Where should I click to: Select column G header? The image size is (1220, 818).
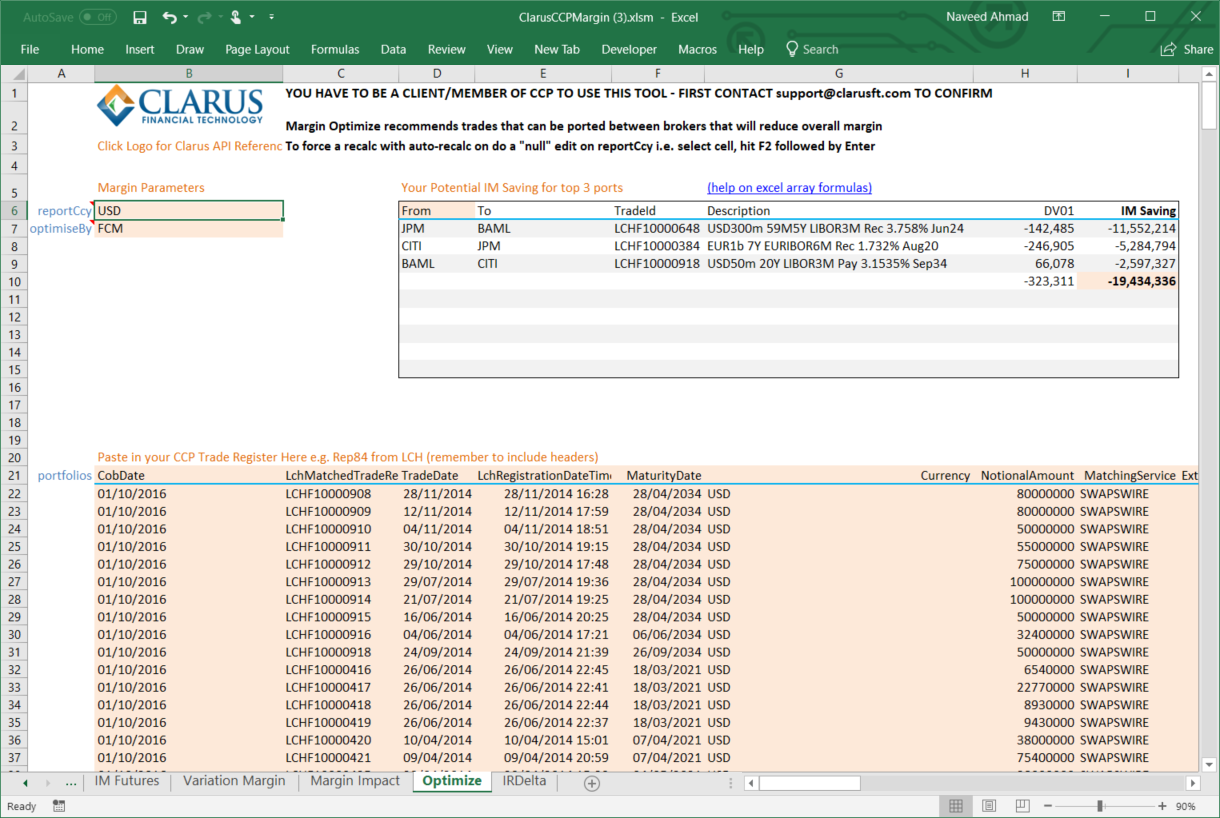tap(838, 74)
